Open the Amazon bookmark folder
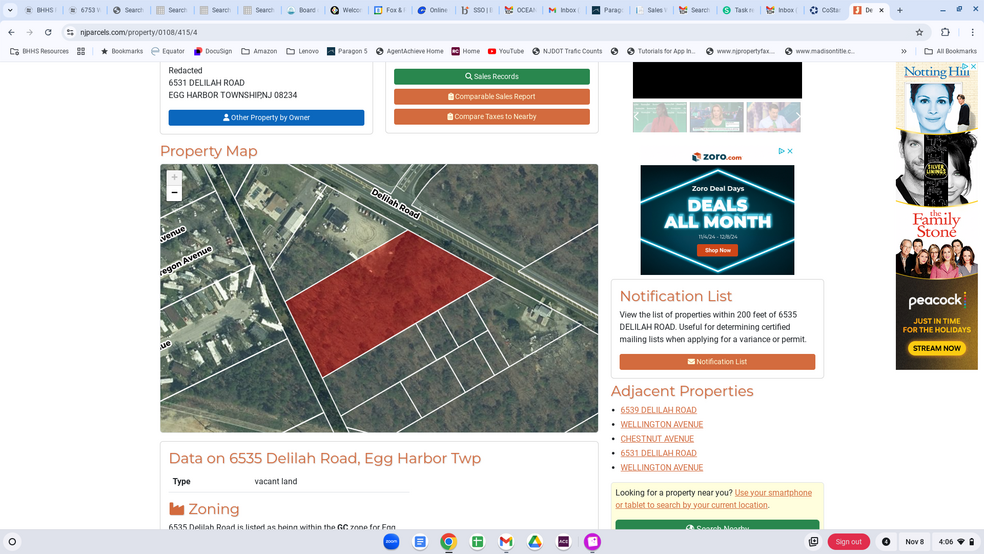This screenshot has width=984, height=554. pos(259,51)
